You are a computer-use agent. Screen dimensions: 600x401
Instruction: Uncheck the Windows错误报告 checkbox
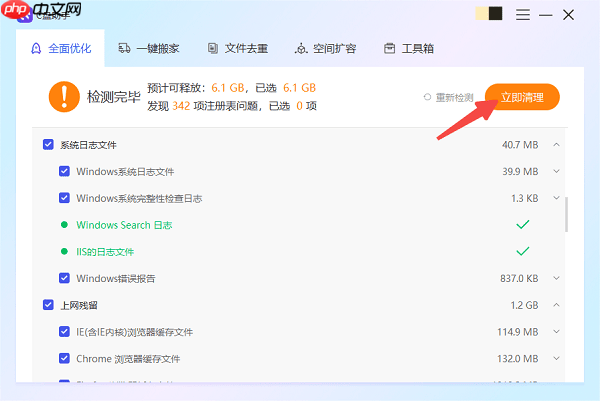coord(64,278)
